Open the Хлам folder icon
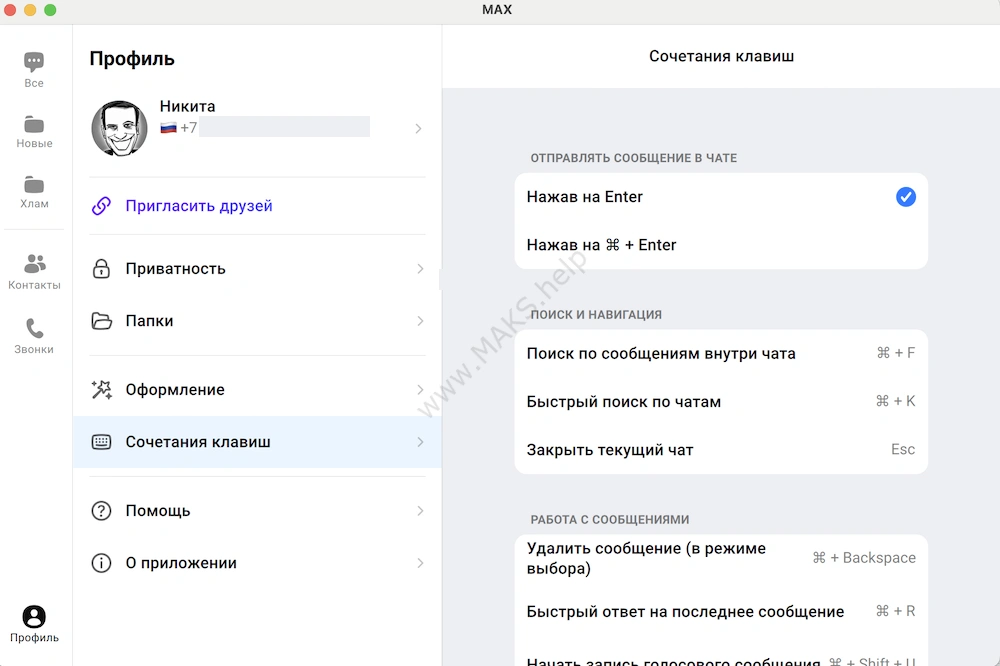Image resolution: width=1000 pixels, height=666 pixels. click(34, 186)
